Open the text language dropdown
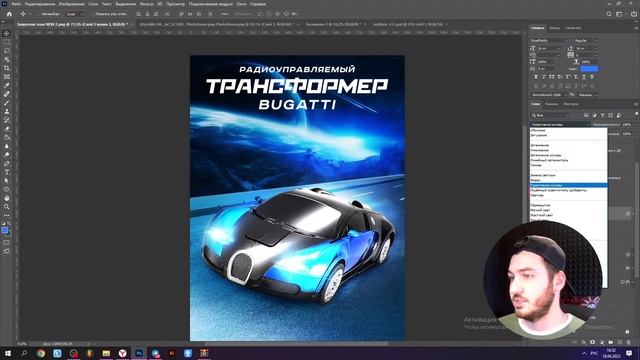The width and height of the screenshot is (640, 360). coord(549,95)
